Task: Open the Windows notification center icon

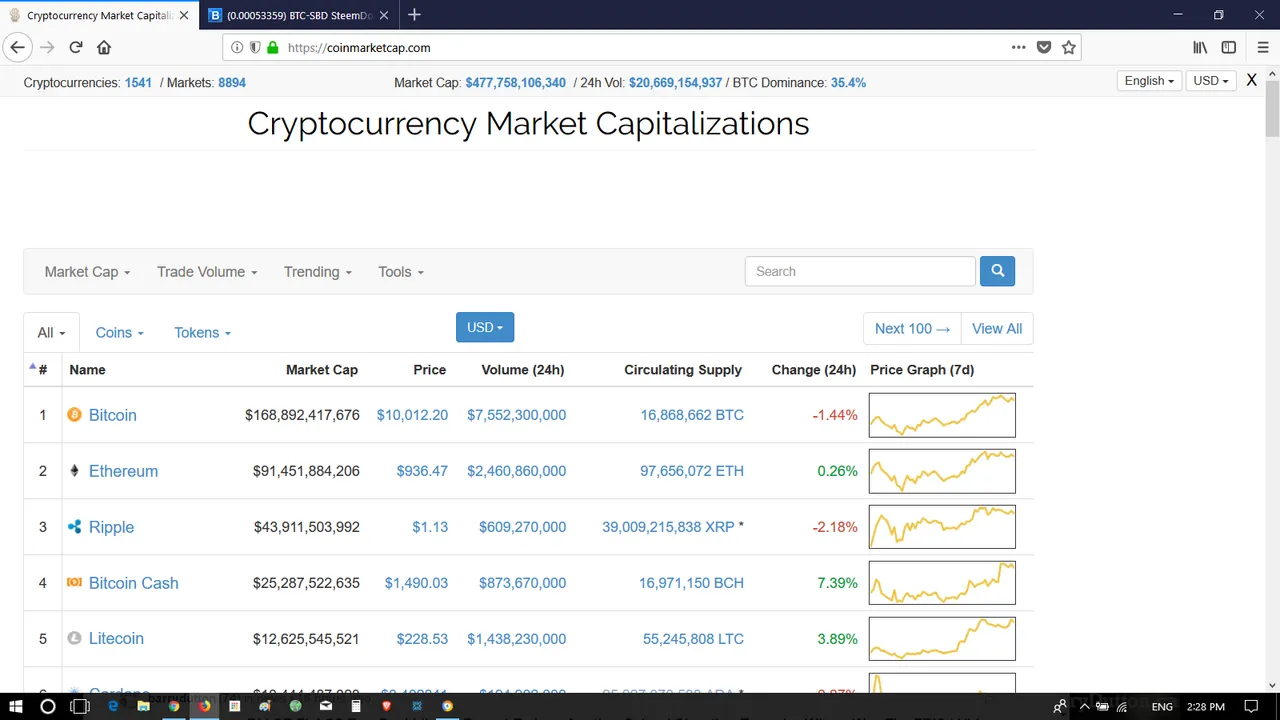Action: pyautogui.click(x=1251, y=706)
